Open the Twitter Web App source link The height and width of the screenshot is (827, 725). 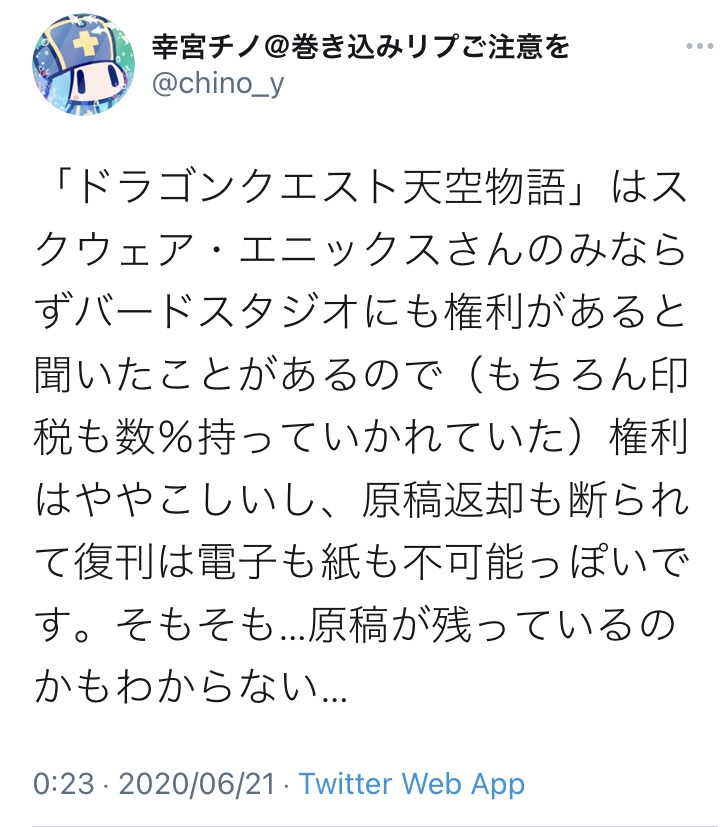(411, 784)
